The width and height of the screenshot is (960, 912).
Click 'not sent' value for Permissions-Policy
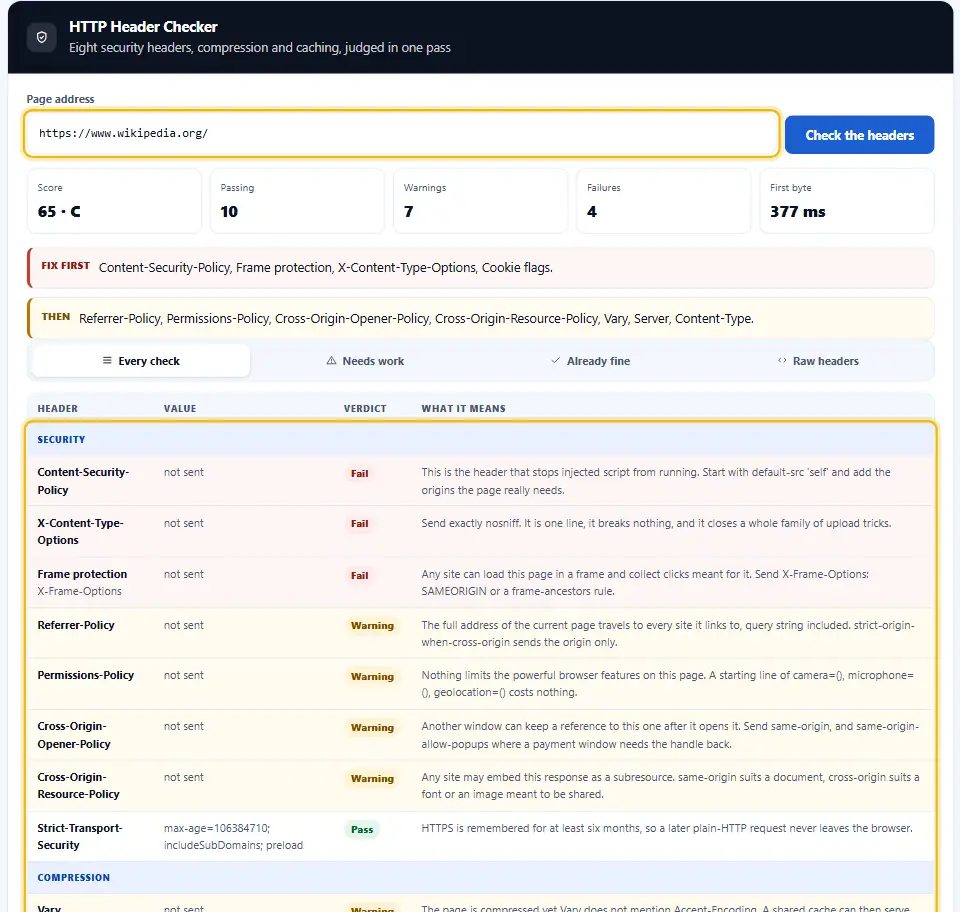point(184,675)
